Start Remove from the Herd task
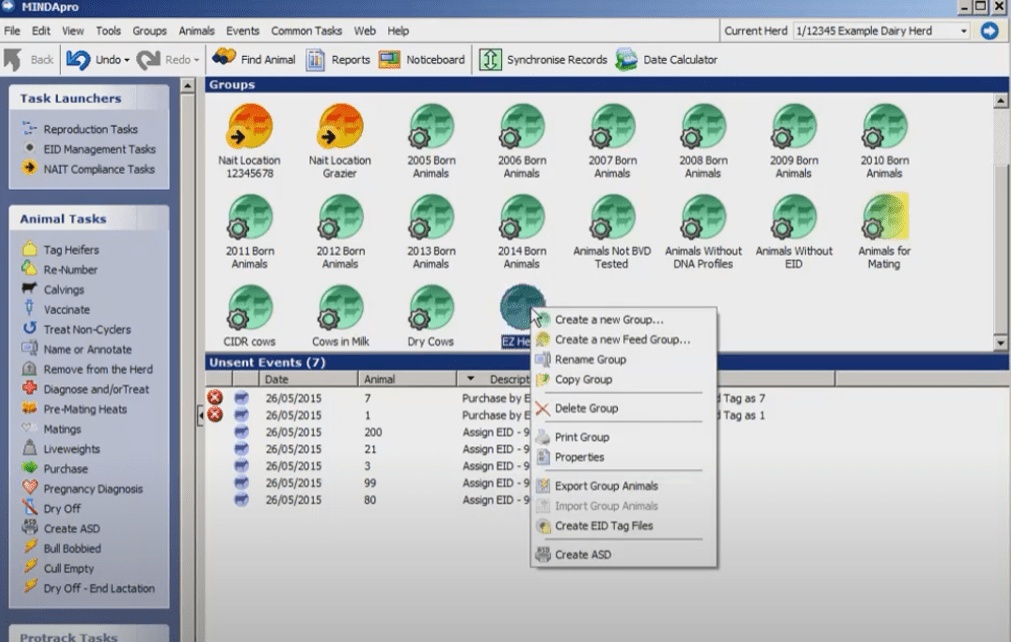 [x=87, y=369]
